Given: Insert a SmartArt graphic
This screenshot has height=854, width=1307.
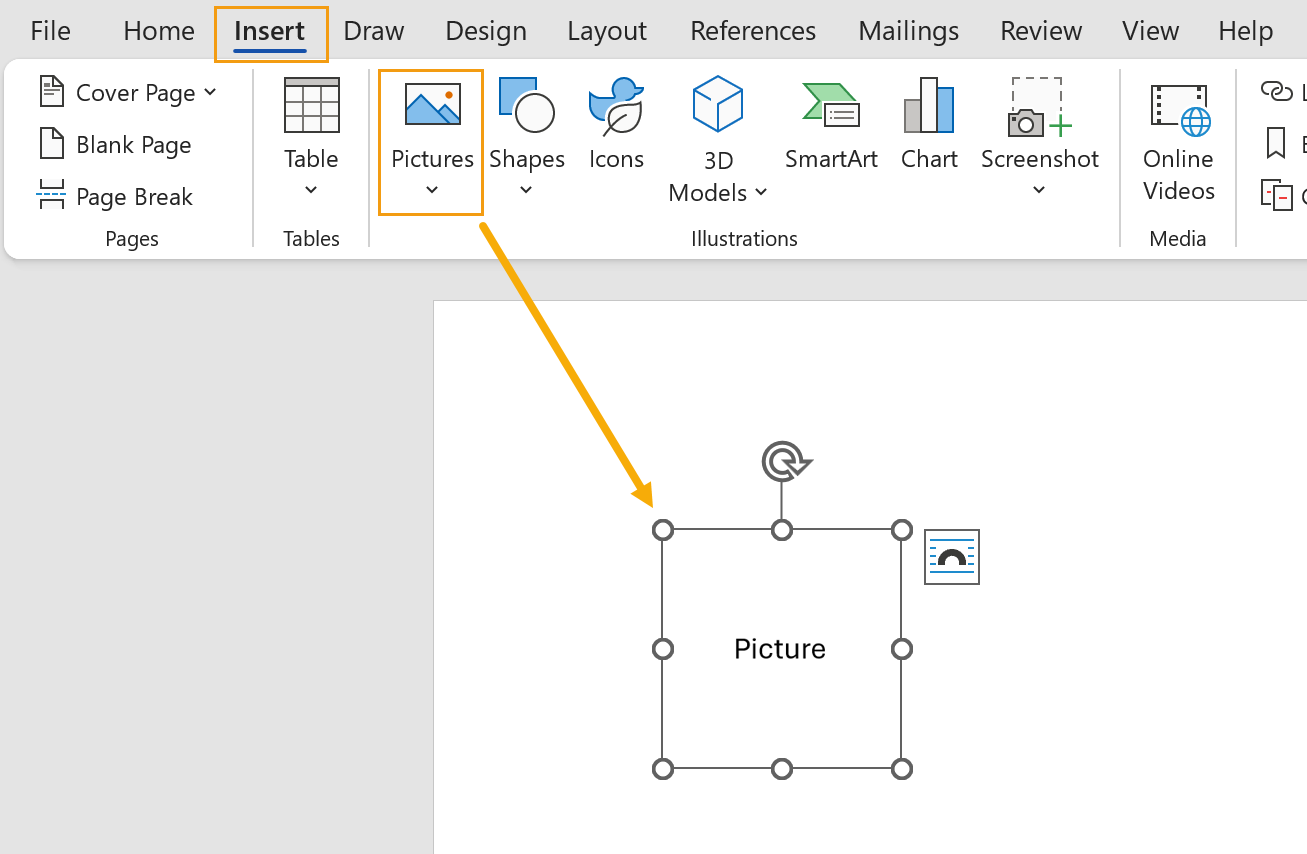Looking at the screenshot, I should 831,125.
